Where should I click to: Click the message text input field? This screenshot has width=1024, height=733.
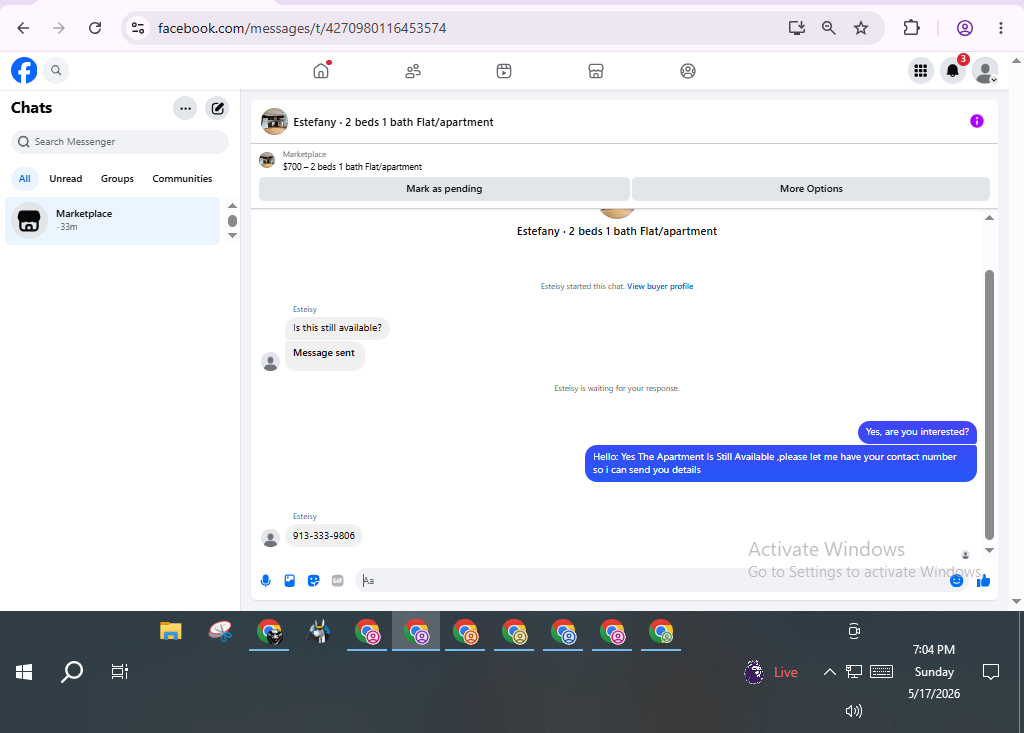pyautogui.click(x=653, y=581)
